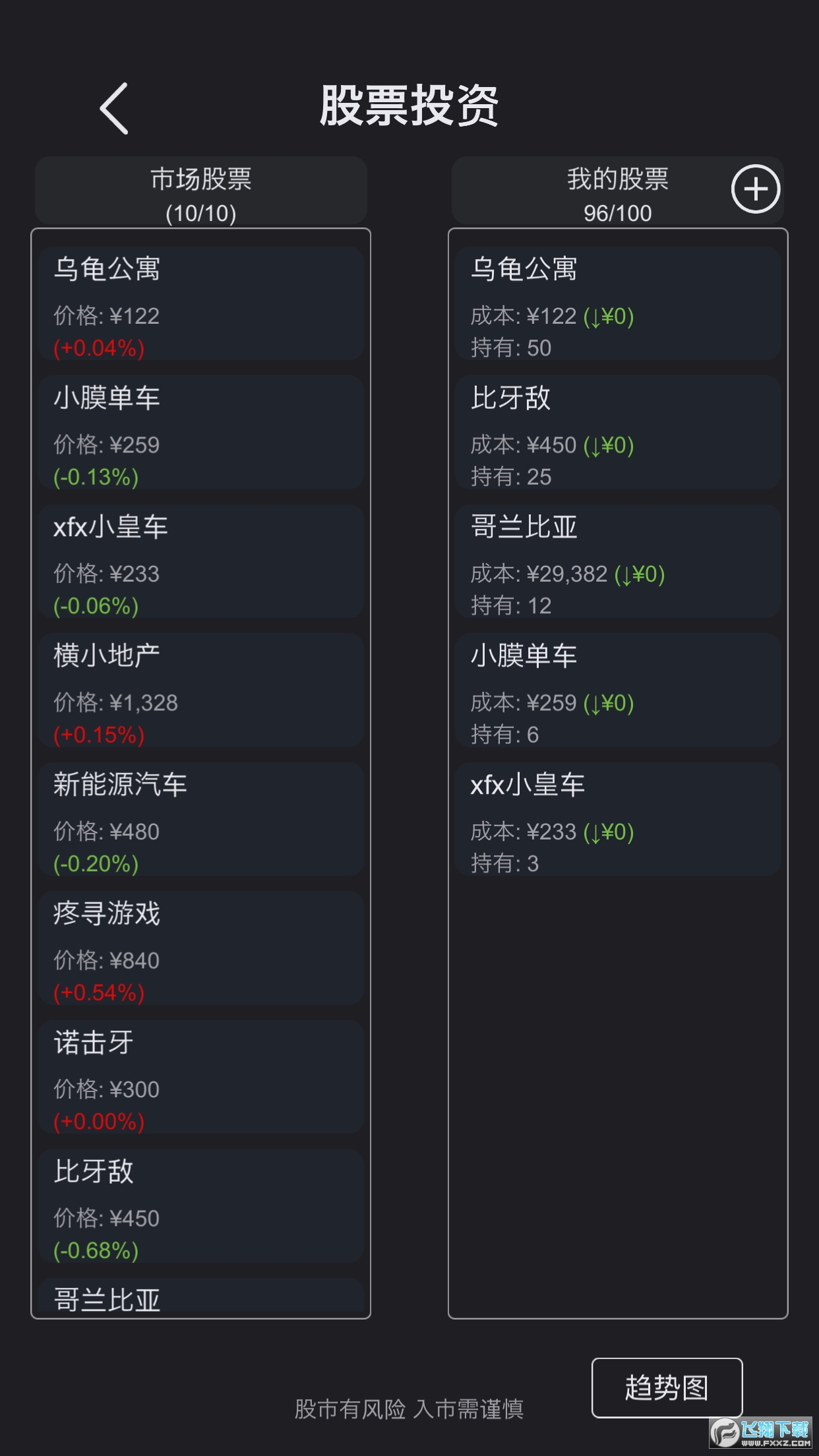The height and width of the screenshot is (1456, 819).
Task: Open 横小地产 stock priced ¥1,328
Action: (201, 690)
